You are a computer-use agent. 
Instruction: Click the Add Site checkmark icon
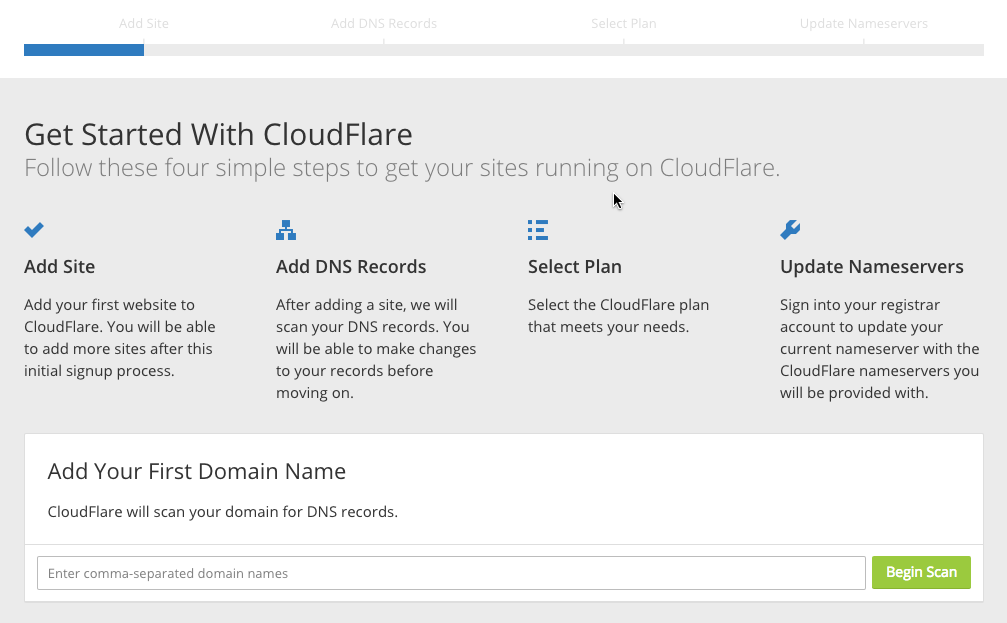click(x=34, y=229)
